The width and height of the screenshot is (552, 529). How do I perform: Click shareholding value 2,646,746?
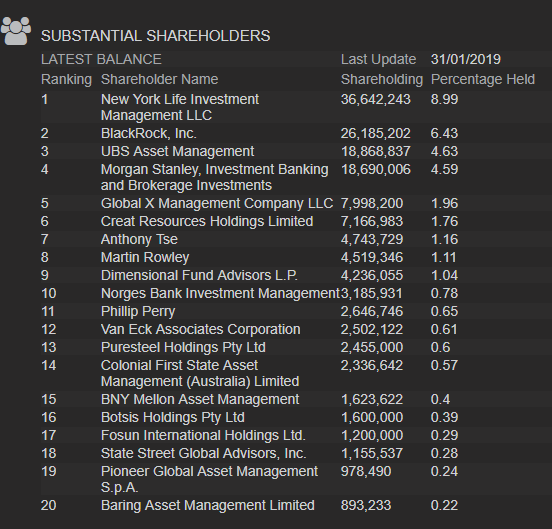tap(372, 311)
